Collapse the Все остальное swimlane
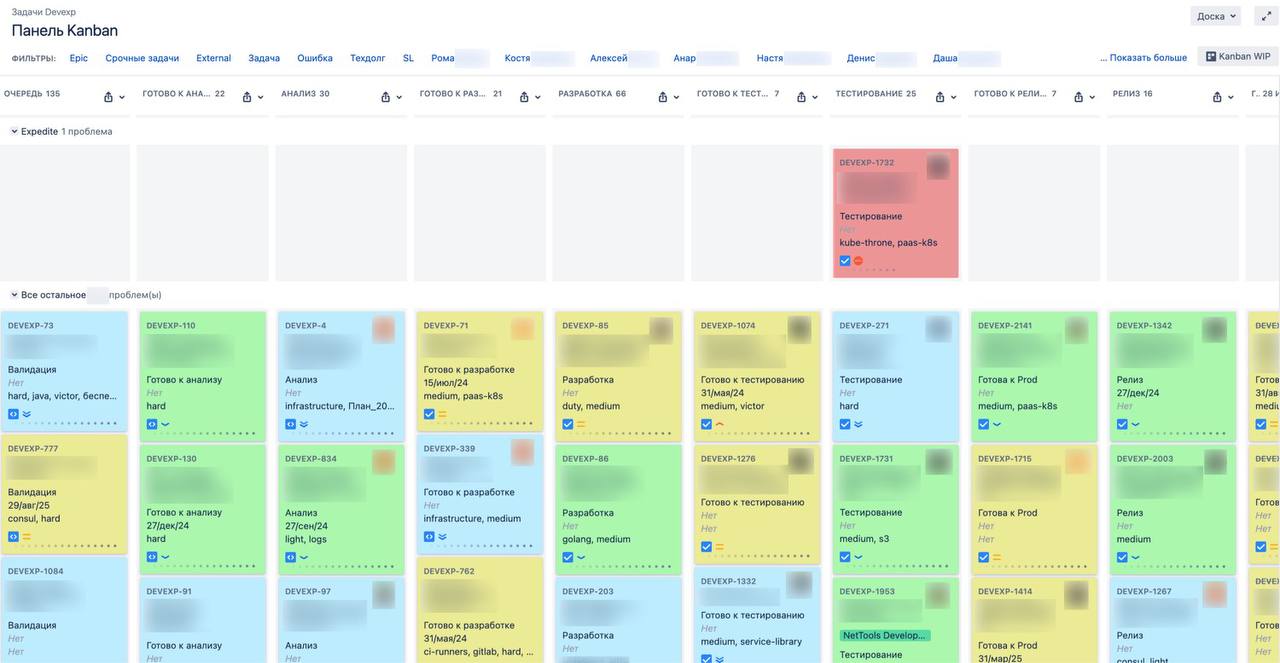 [x=12, y=292]
